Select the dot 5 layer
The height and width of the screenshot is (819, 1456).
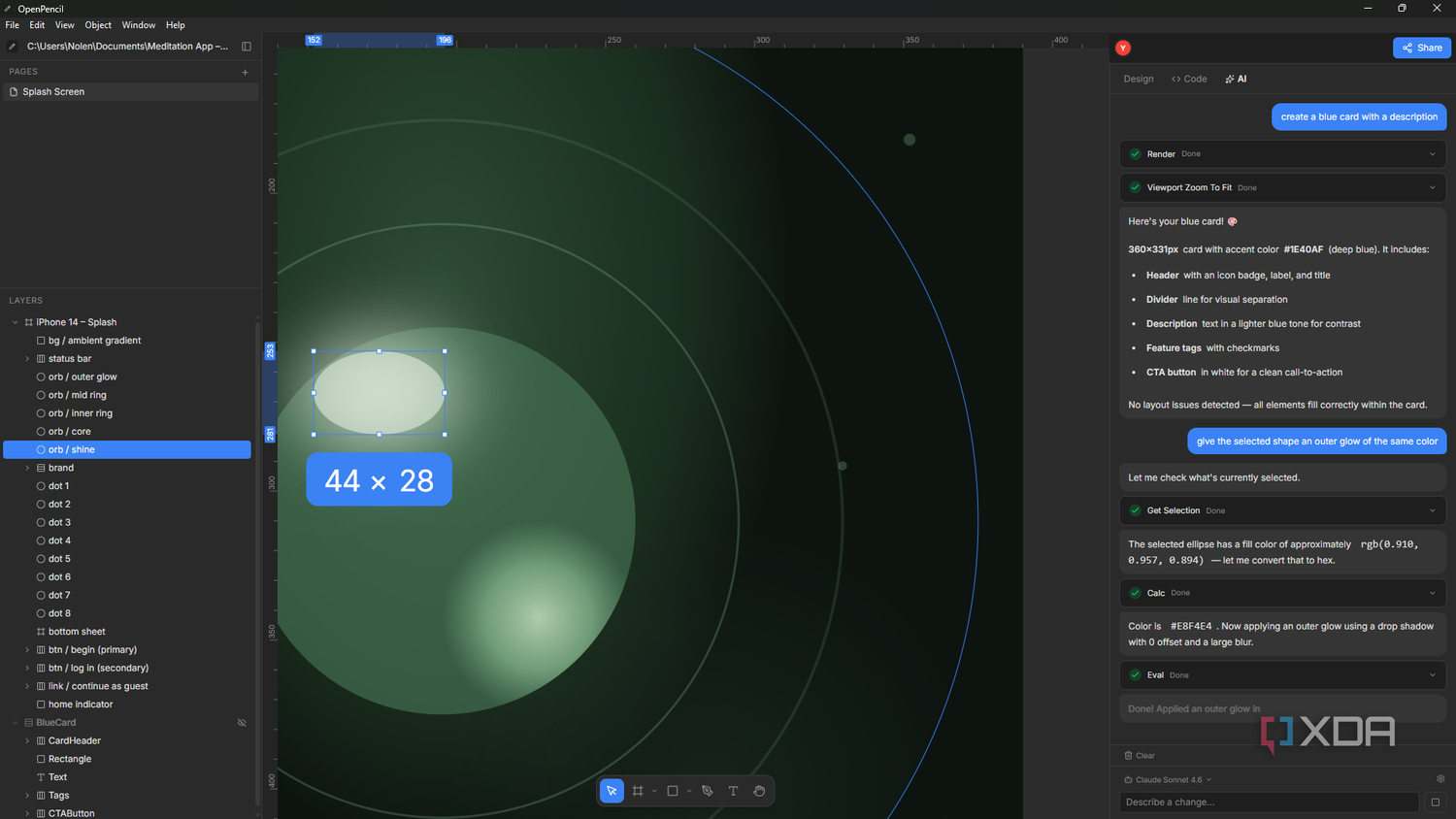tap(127, 559)
